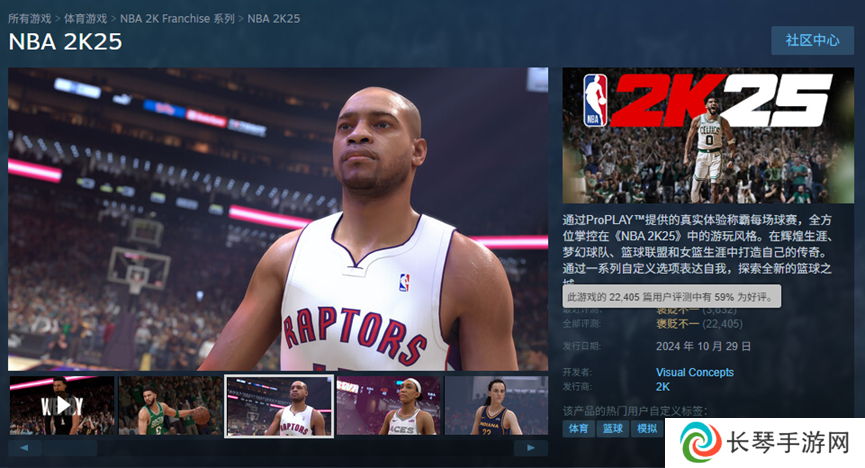Select the Celtics player screenshot thumbnail
The image size is (865, 468).
click(x=171, y=406)
